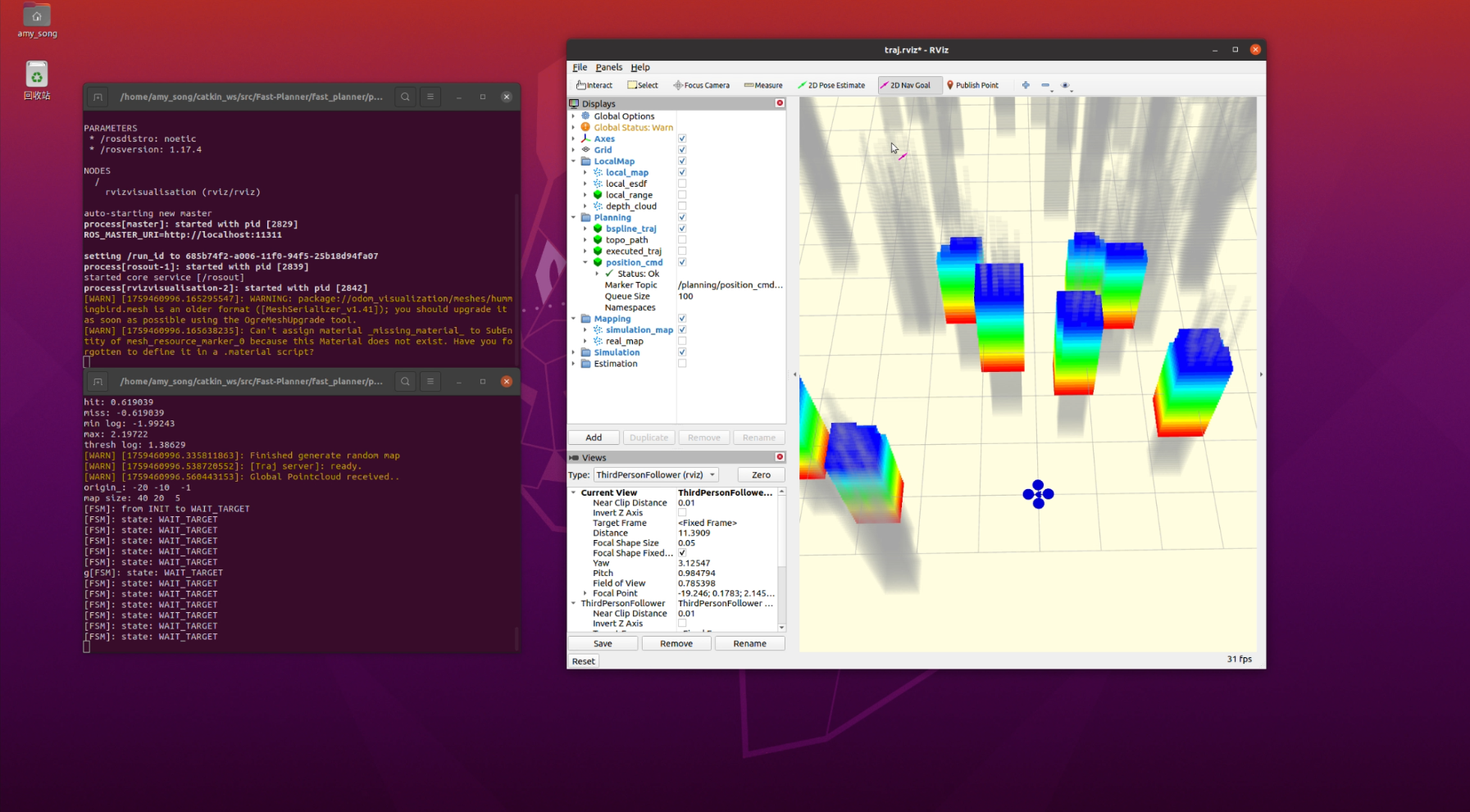Click the bspline_traj green marker icon
Image resolution: width=1470 pixels, height=812 pixels.
pyautogui.click(x=598, y=229)
